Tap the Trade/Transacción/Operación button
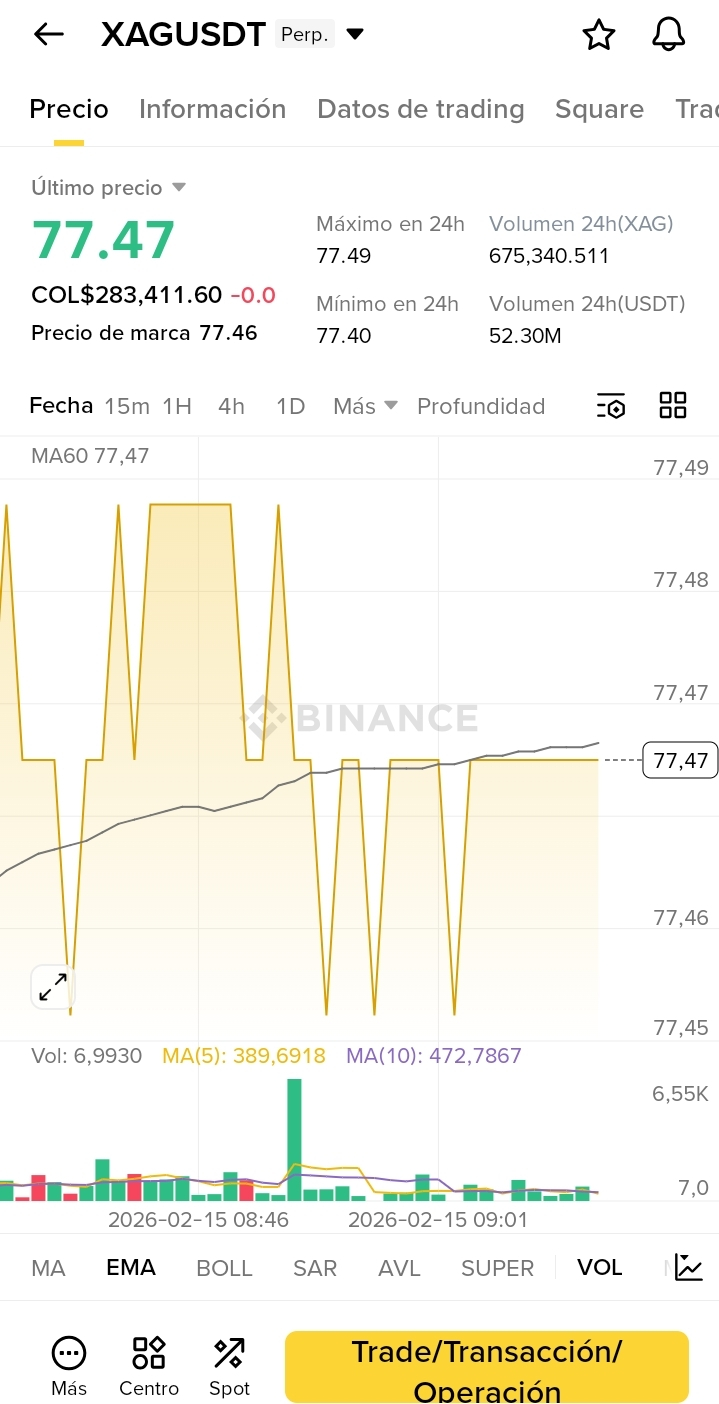Image resolution: width=719 pixels, height=1404 pixels. coord(487,1367)
